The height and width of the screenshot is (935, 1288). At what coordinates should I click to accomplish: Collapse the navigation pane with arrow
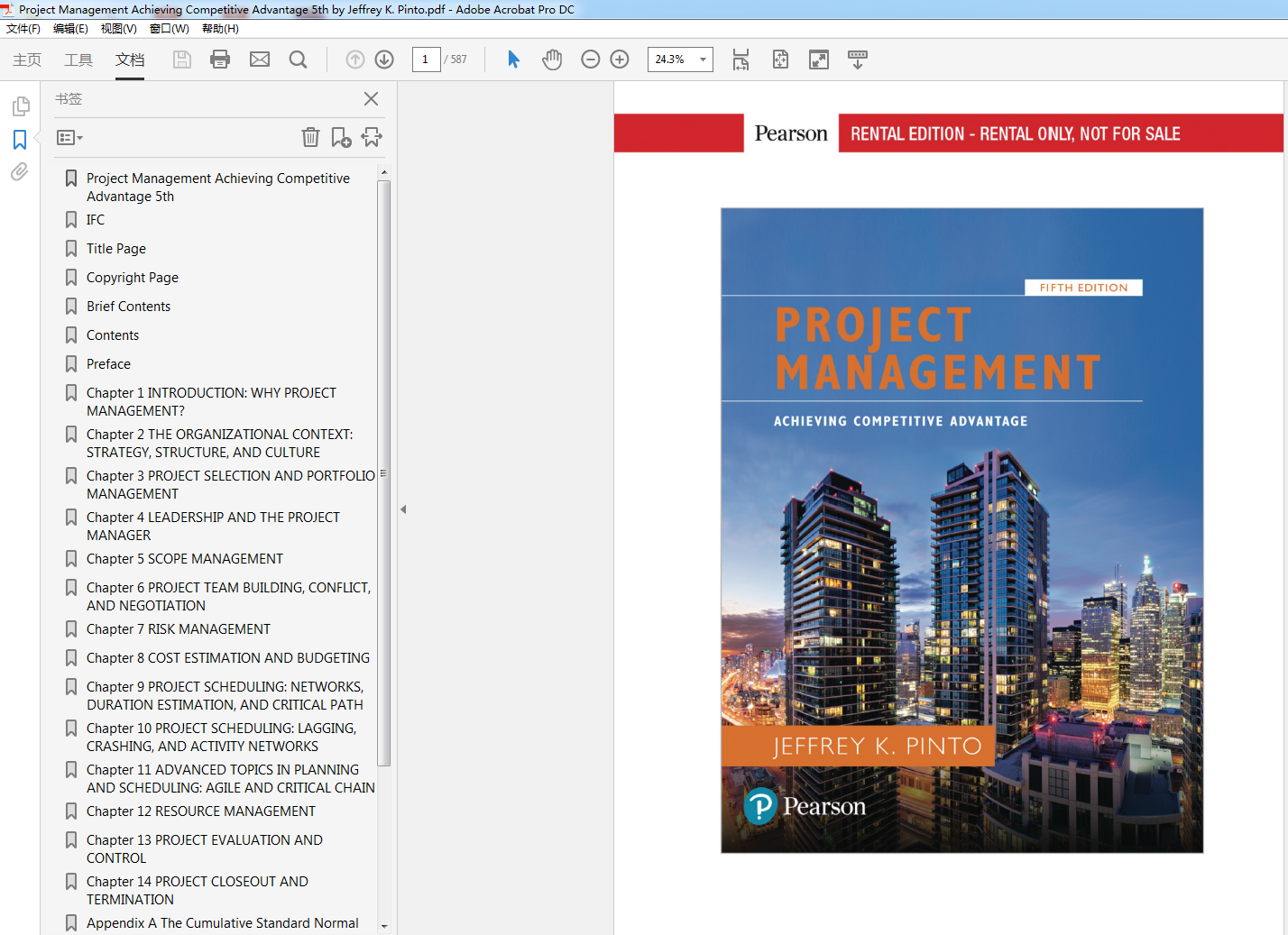click(403, 509)
